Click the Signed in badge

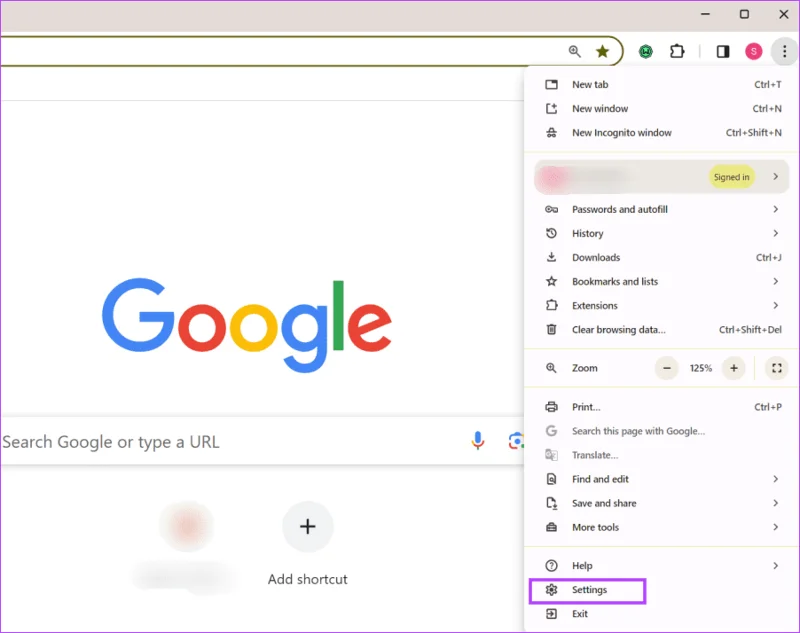731,177
